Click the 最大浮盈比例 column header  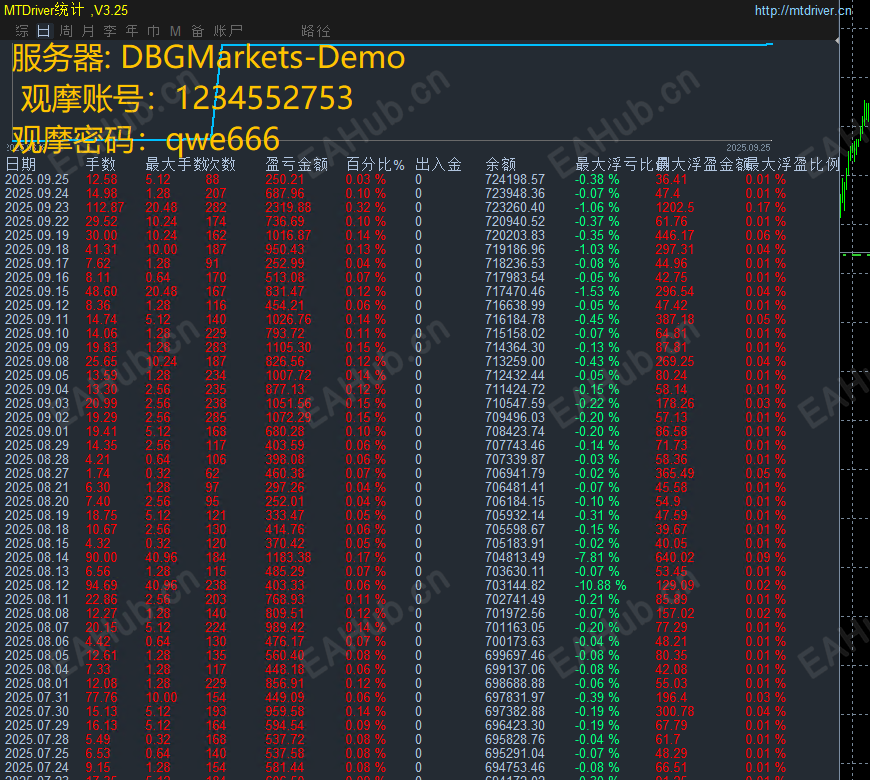[x=793, y=164]
